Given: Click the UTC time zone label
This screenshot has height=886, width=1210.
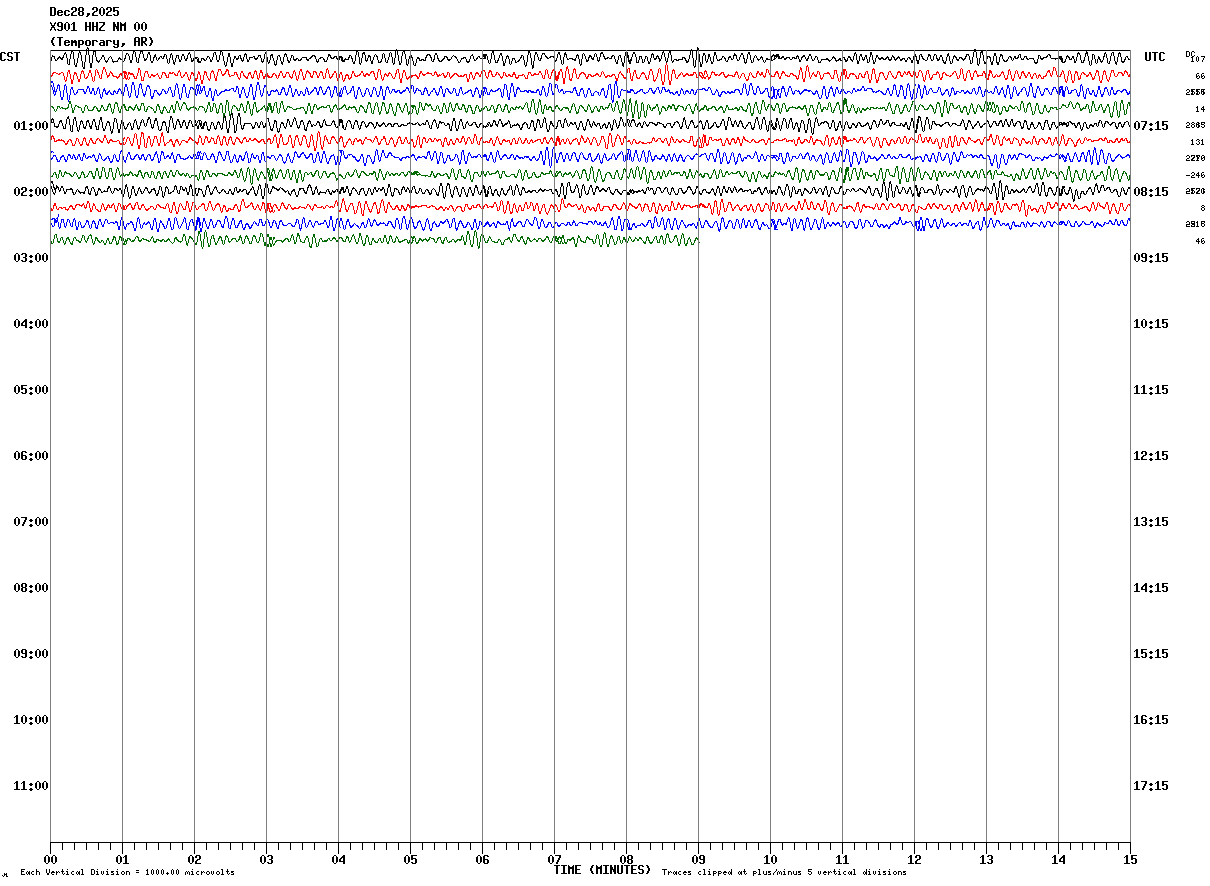Looking at the screenshot, I should (x=1155, y=57).
